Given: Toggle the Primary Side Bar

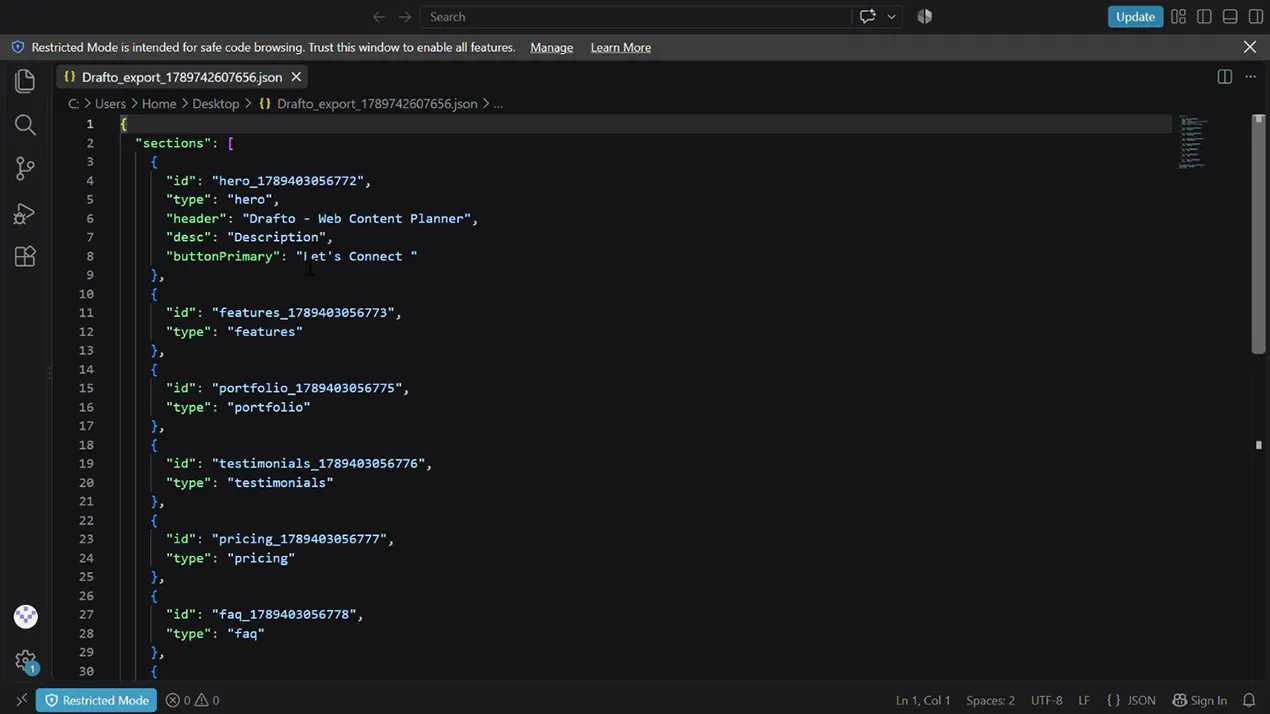Looking at the screenshot, I should tap(1204, 17).
